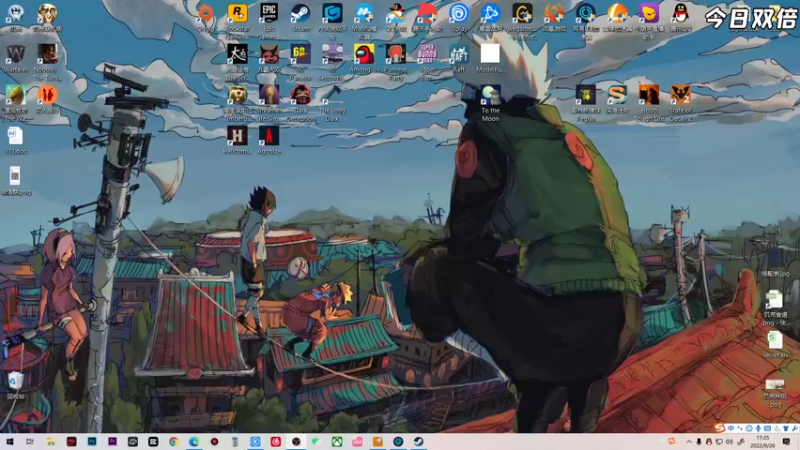Open the Super Bunny Man shortcut
Image resolution: width=800 pixels, height=450 pixels.
(427, 54)
